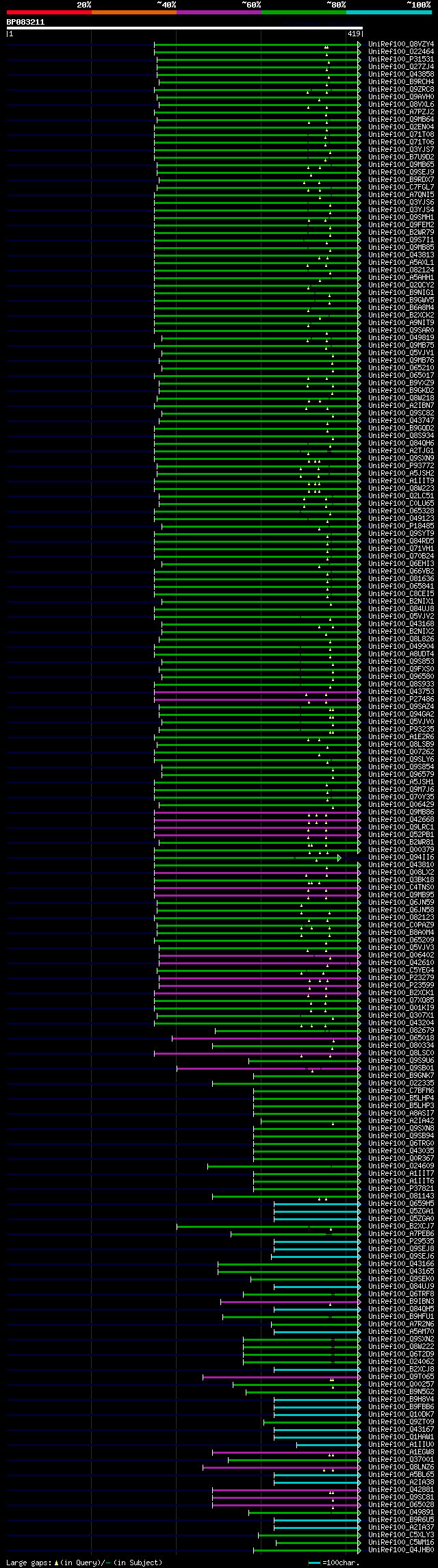This screenshot has height=1568, width=438.
Task: Click the white query sequence ruler bar
Action: pos(184,28)
